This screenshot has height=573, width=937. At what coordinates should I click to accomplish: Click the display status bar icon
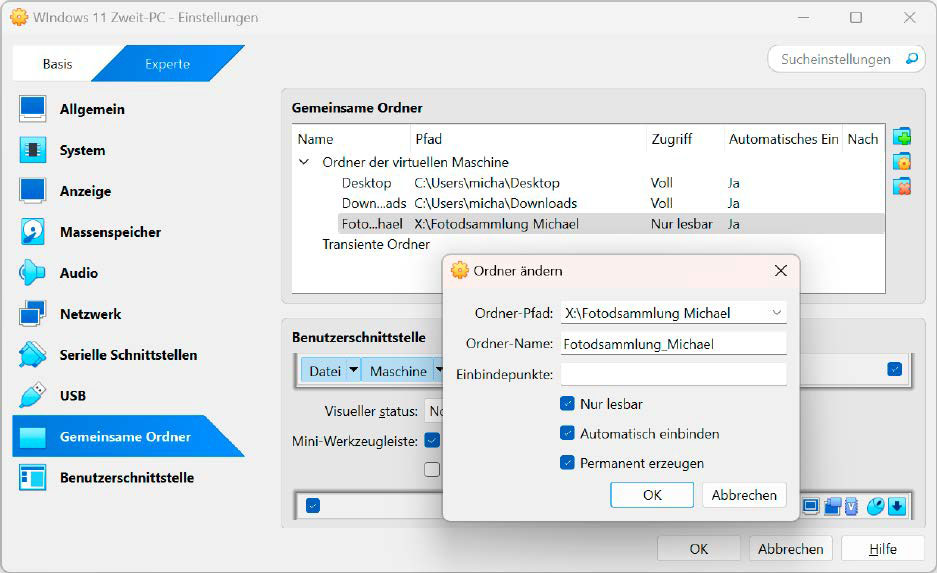pyautogui.click(x=810, y=506)
